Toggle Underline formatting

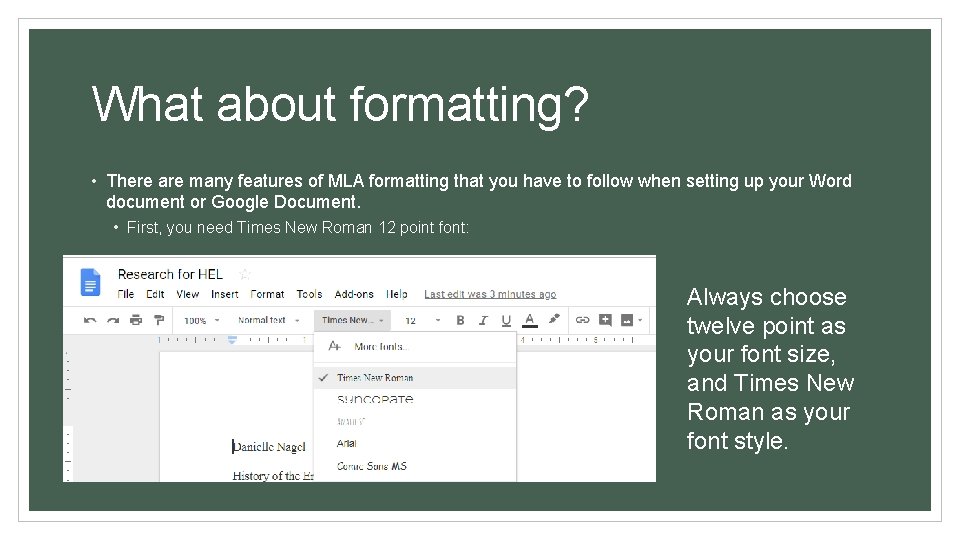pos(506,320)
